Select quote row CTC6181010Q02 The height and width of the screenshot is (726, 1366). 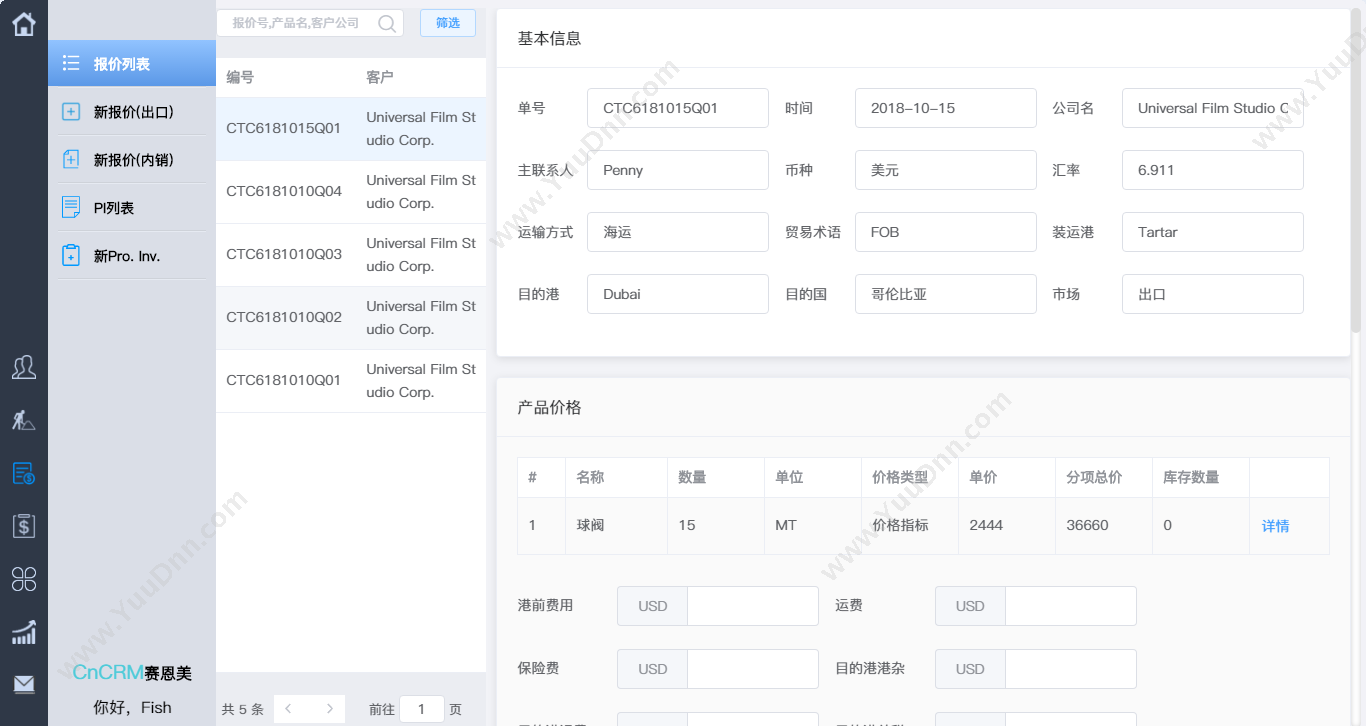351,318
